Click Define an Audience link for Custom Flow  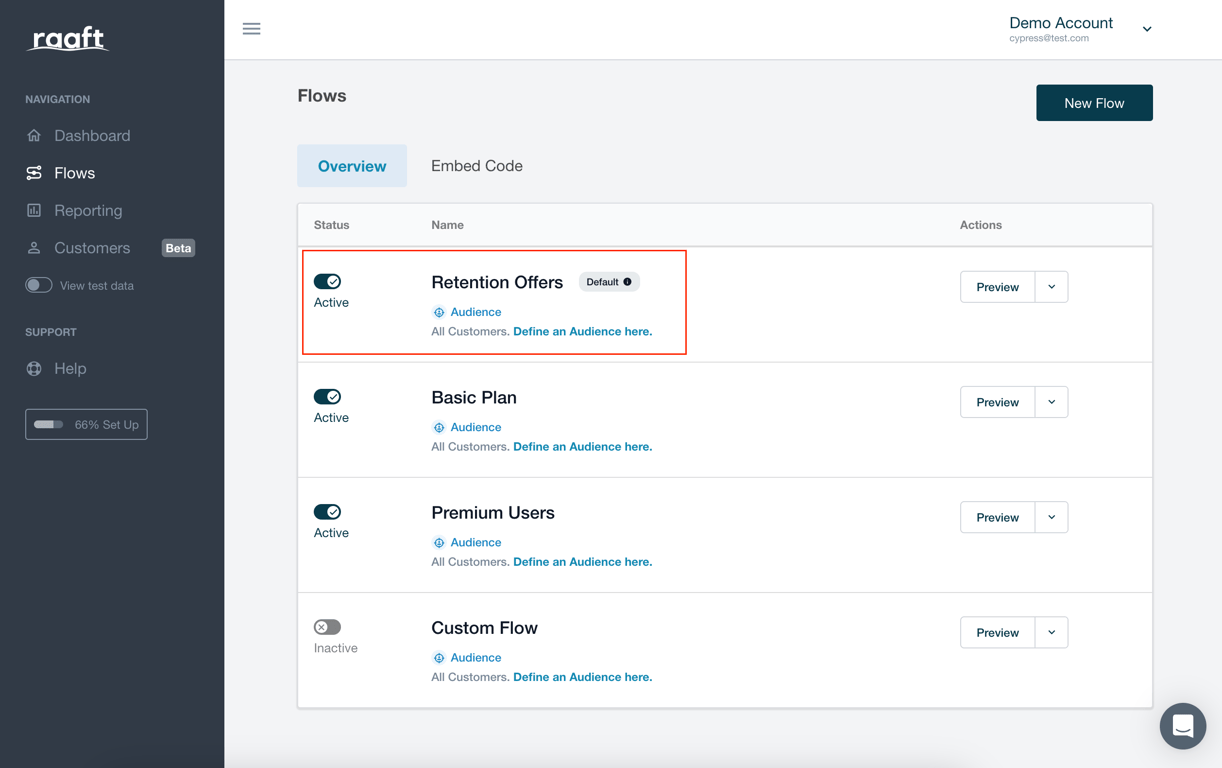coord(582,677)
